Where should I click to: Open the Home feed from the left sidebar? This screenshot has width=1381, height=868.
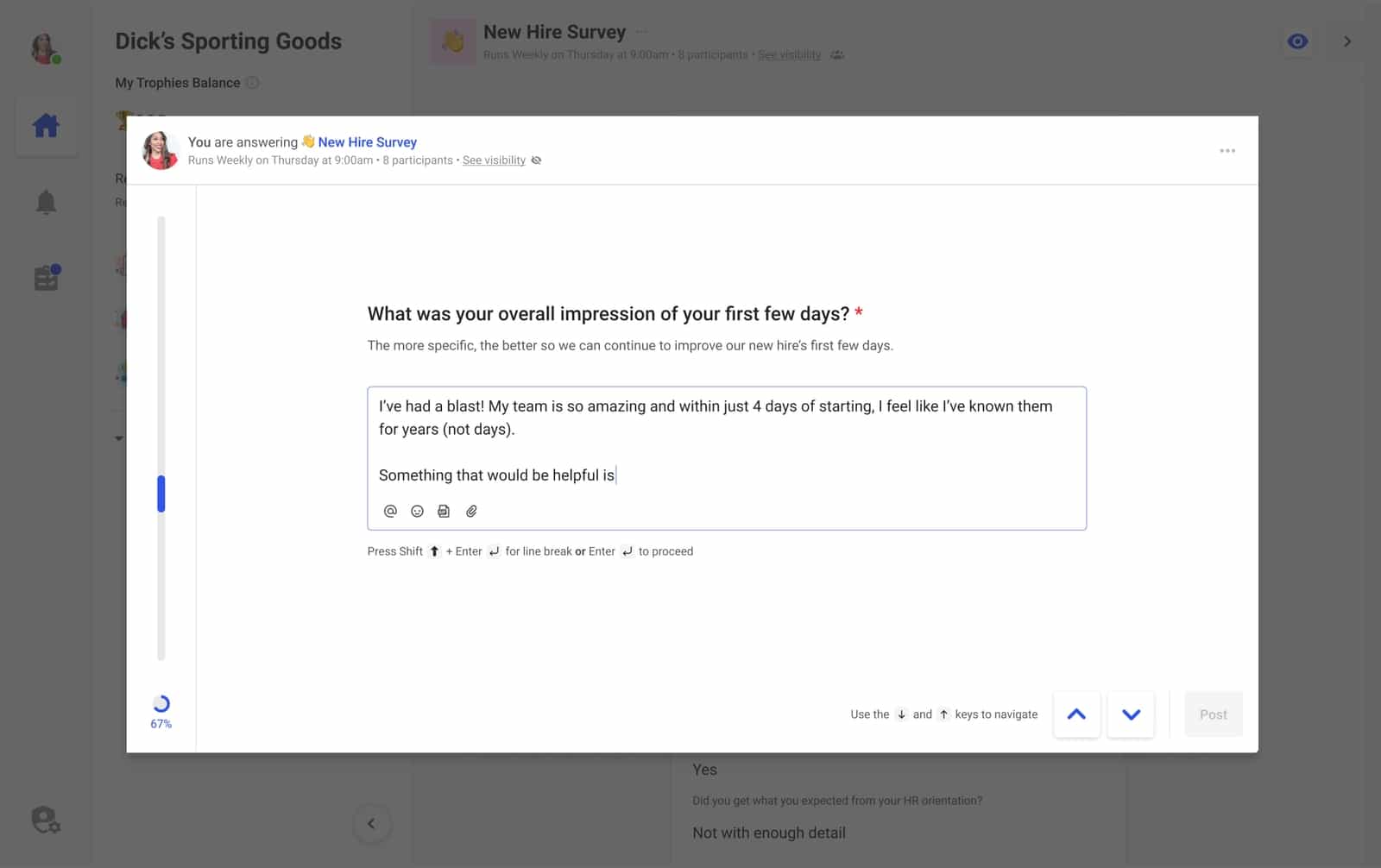tap(46, 125)
